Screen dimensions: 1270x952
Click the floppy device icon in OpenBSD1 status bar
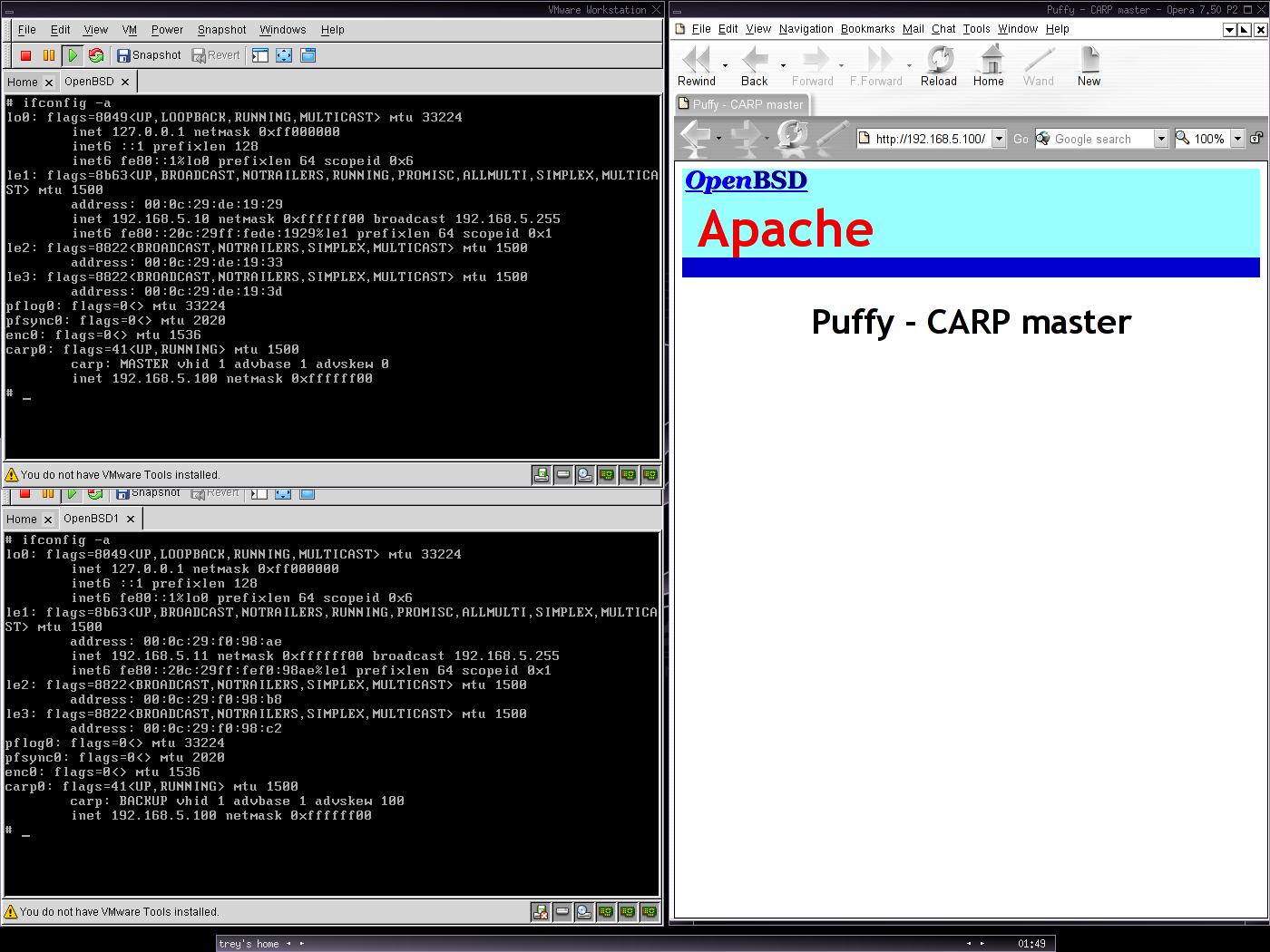541,912
